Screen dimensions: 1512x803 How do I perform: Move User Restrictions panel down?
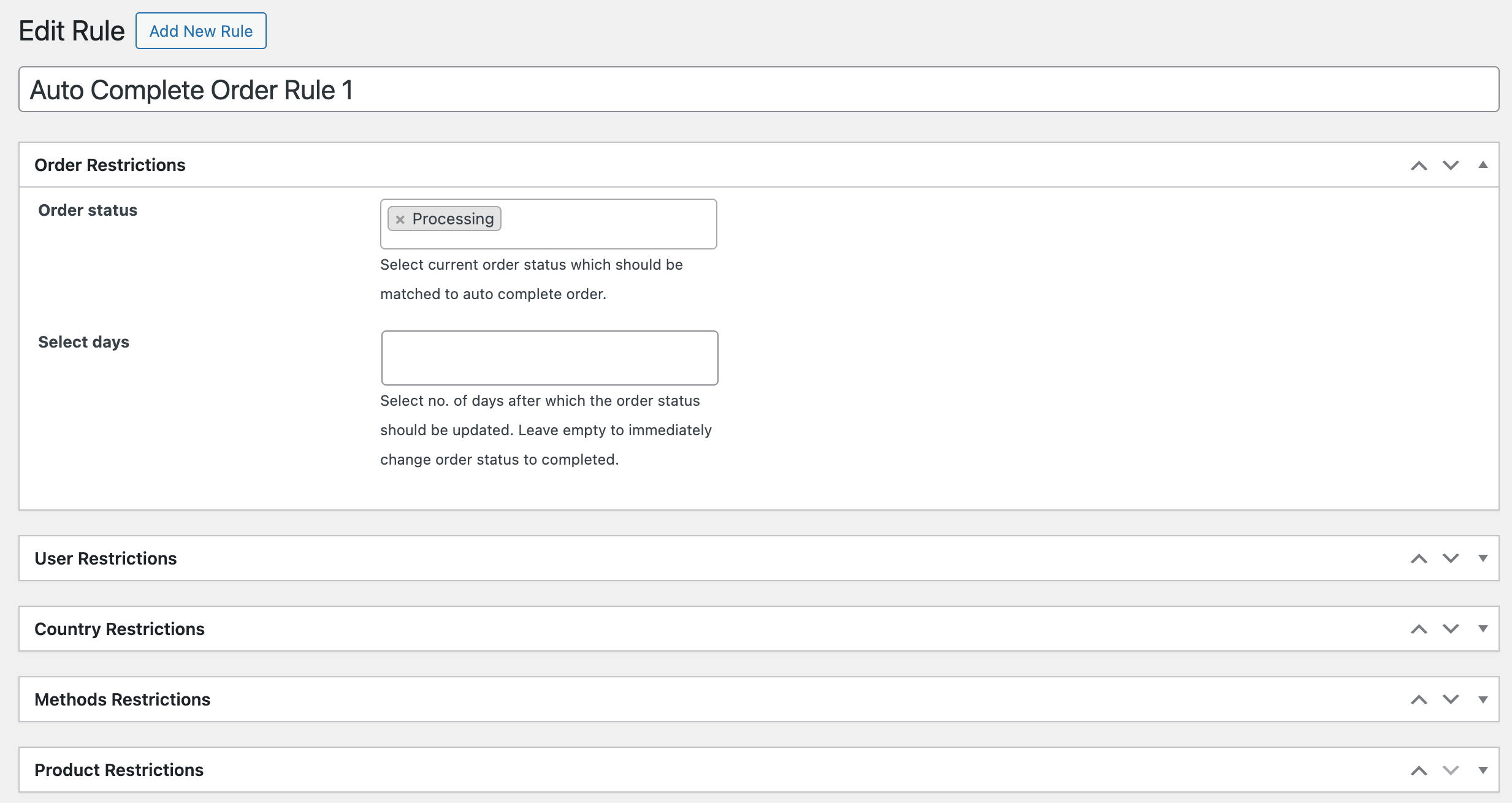1449,558
